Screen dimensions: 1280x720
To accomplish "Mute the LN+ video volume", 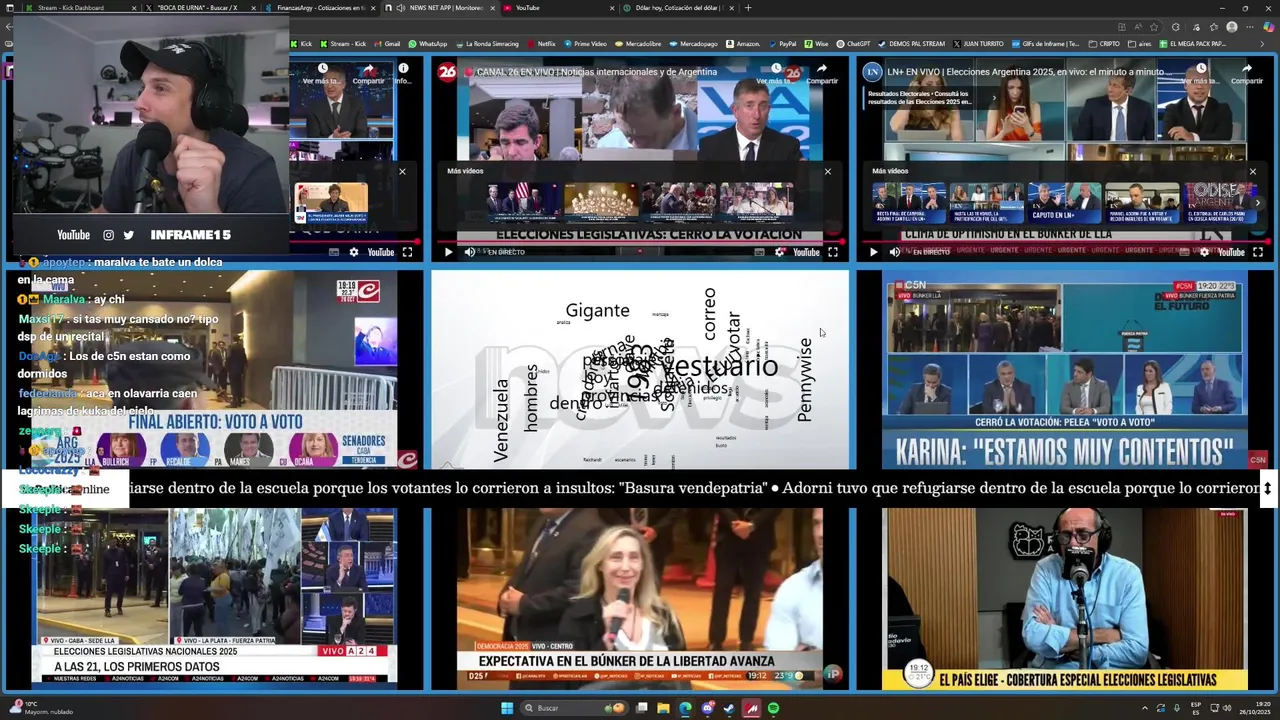I will 895,252.
